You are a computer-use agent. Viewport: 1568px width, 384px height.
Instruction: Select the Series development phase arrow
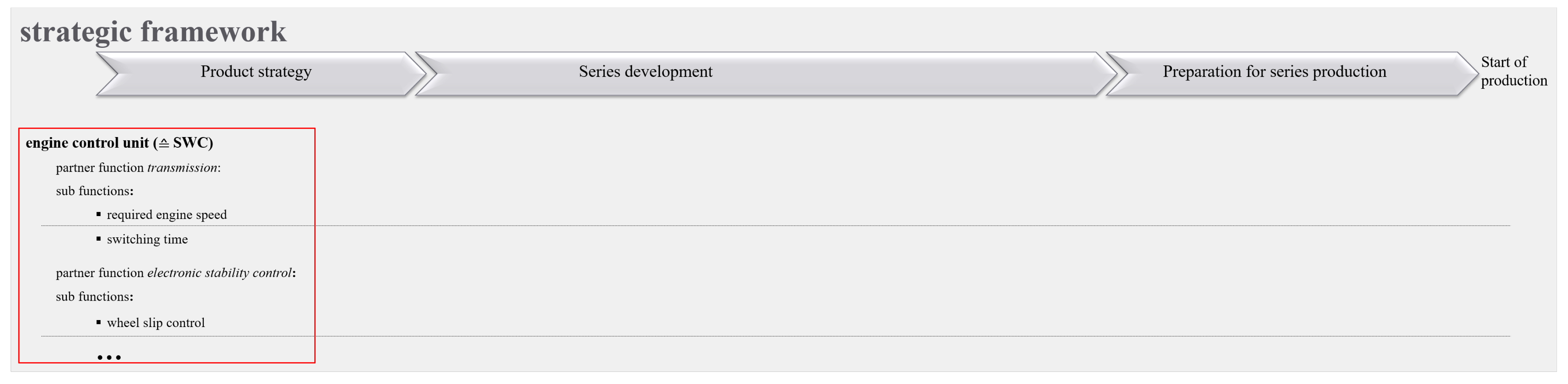645,72
